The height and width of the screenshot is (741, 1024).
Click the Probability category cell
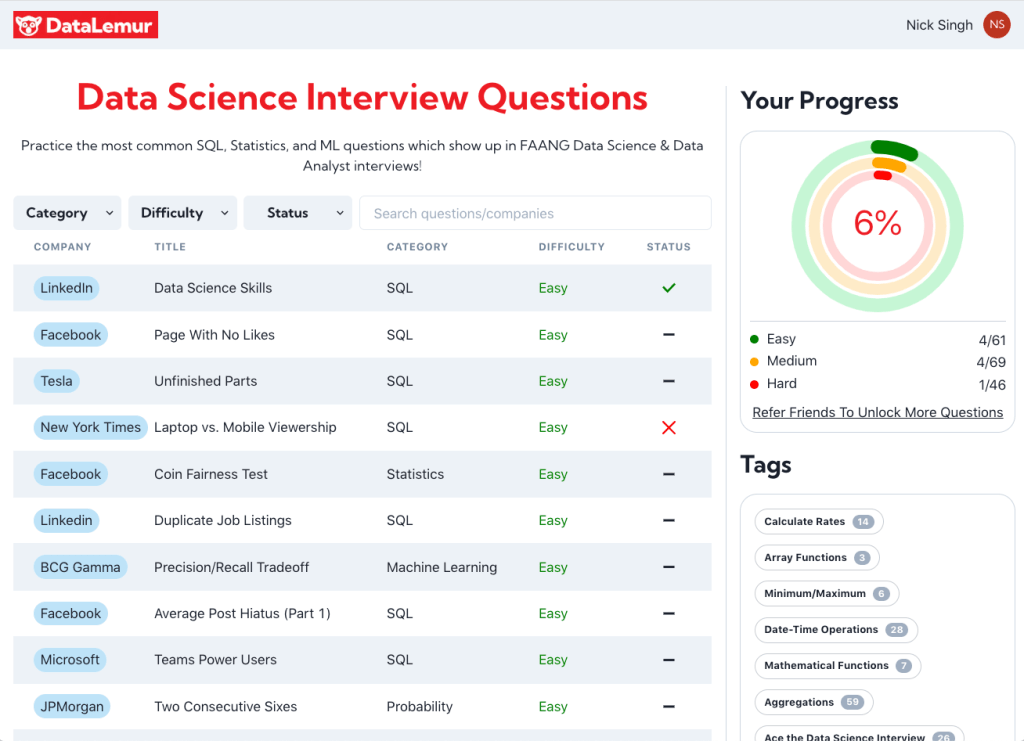[x=419, y=706]
